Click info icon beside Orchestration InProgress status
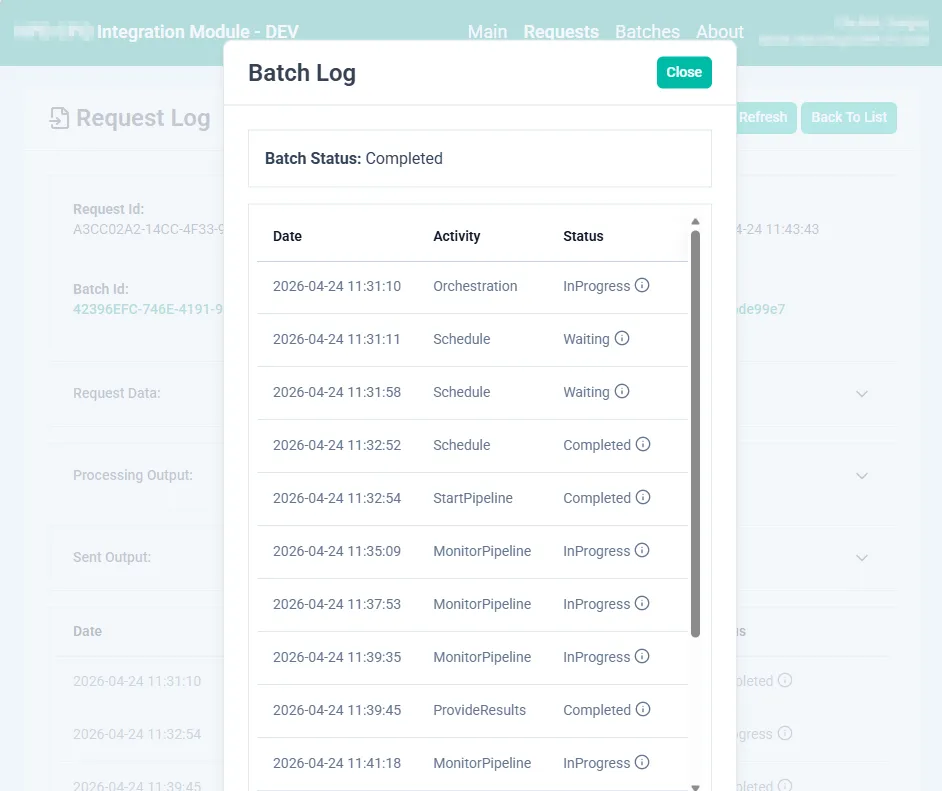This screenshot has height=791, width=942. pos(642,285)
